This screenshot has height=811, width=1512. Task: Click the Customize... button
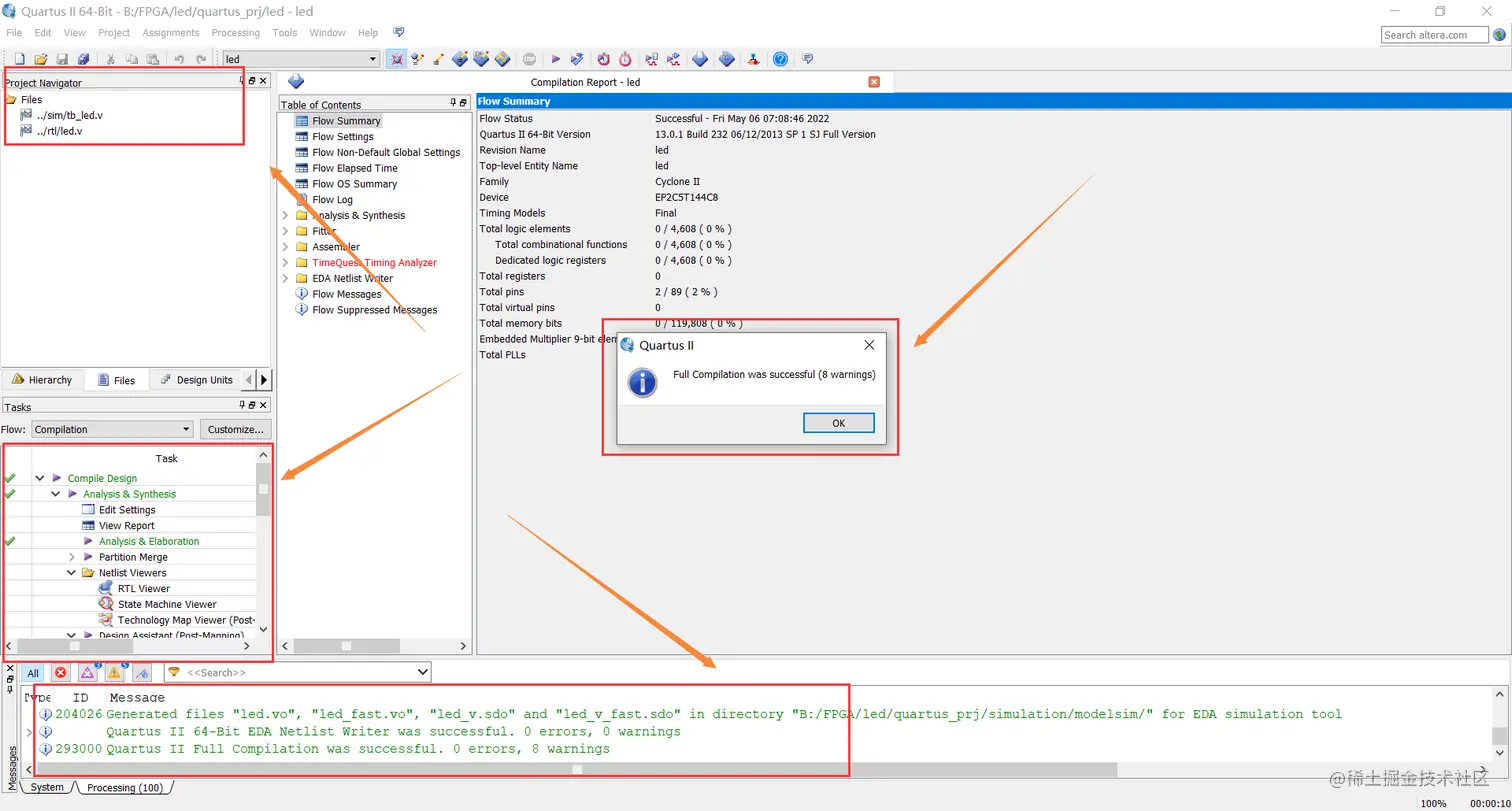pos(235,430)
